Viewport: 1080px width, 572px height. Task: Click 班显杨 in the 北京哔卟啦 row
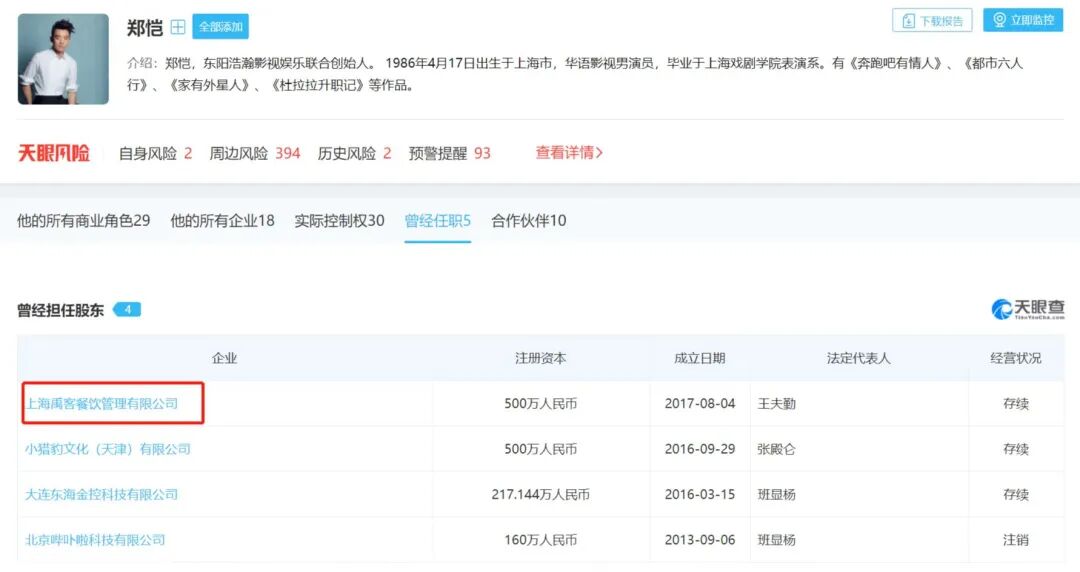(776, 540)
